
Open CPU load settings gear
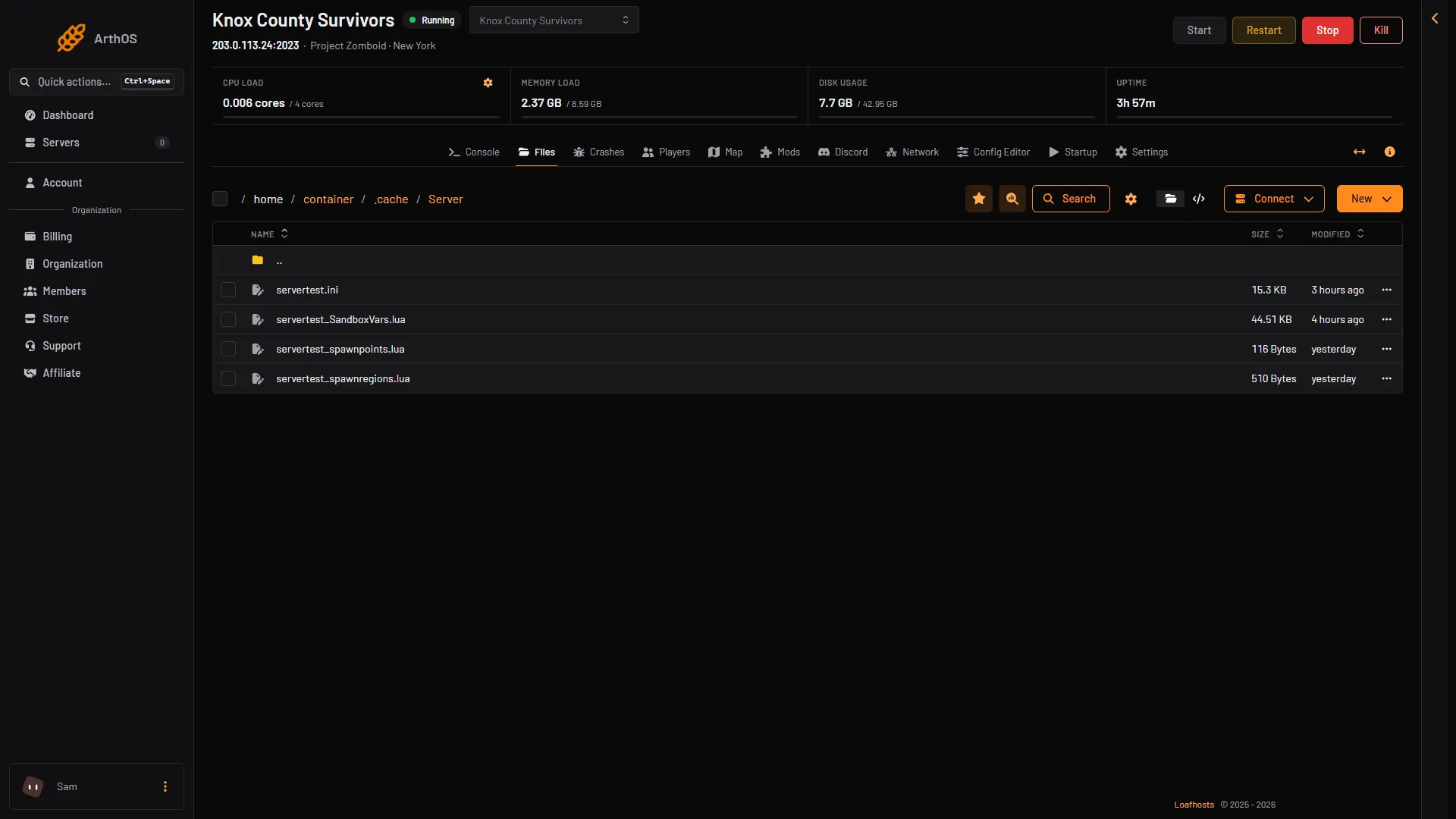[x=488, y=83]
